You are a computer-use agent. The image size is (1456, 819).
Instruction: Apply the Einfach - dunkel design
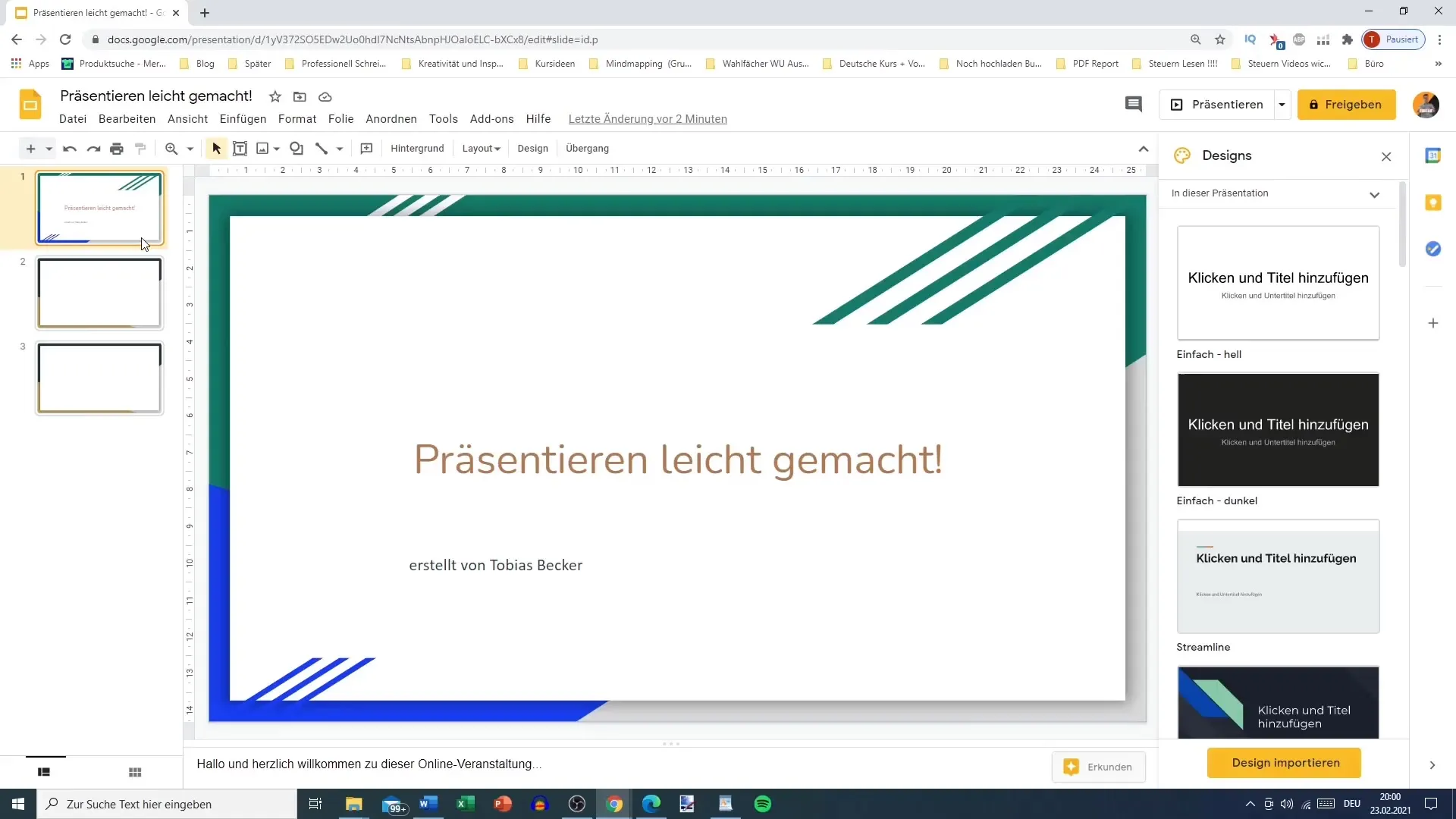point(1278,429)
